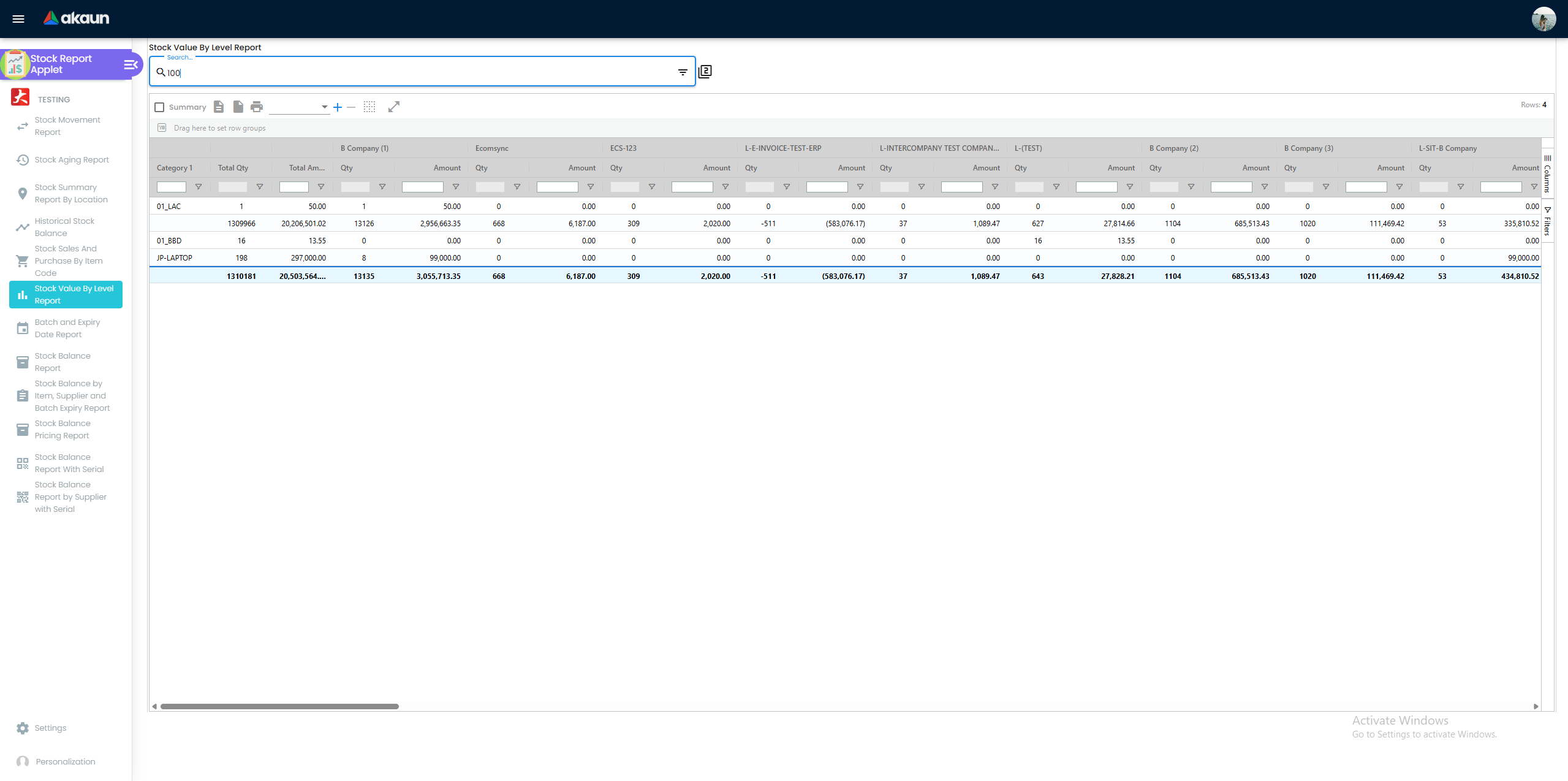Open the hamburger menu in top bar
The width and height of the screenshot is (1568, 781).
[18, 18]
